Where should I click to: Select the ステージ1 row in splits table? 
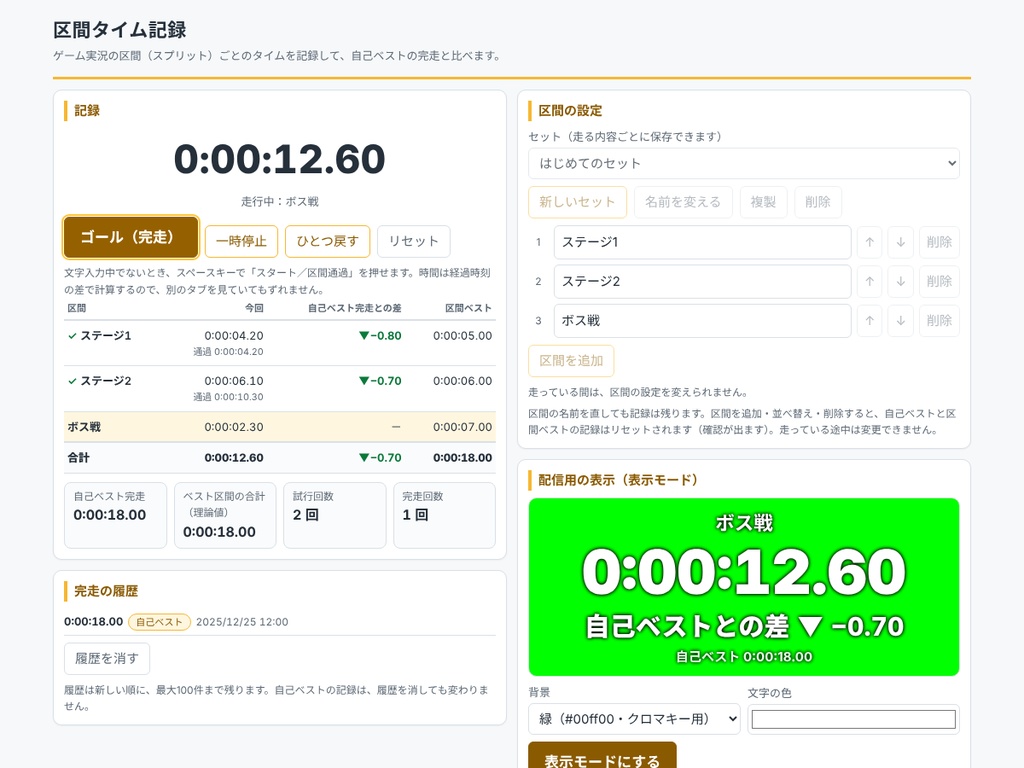click(280, 343)
